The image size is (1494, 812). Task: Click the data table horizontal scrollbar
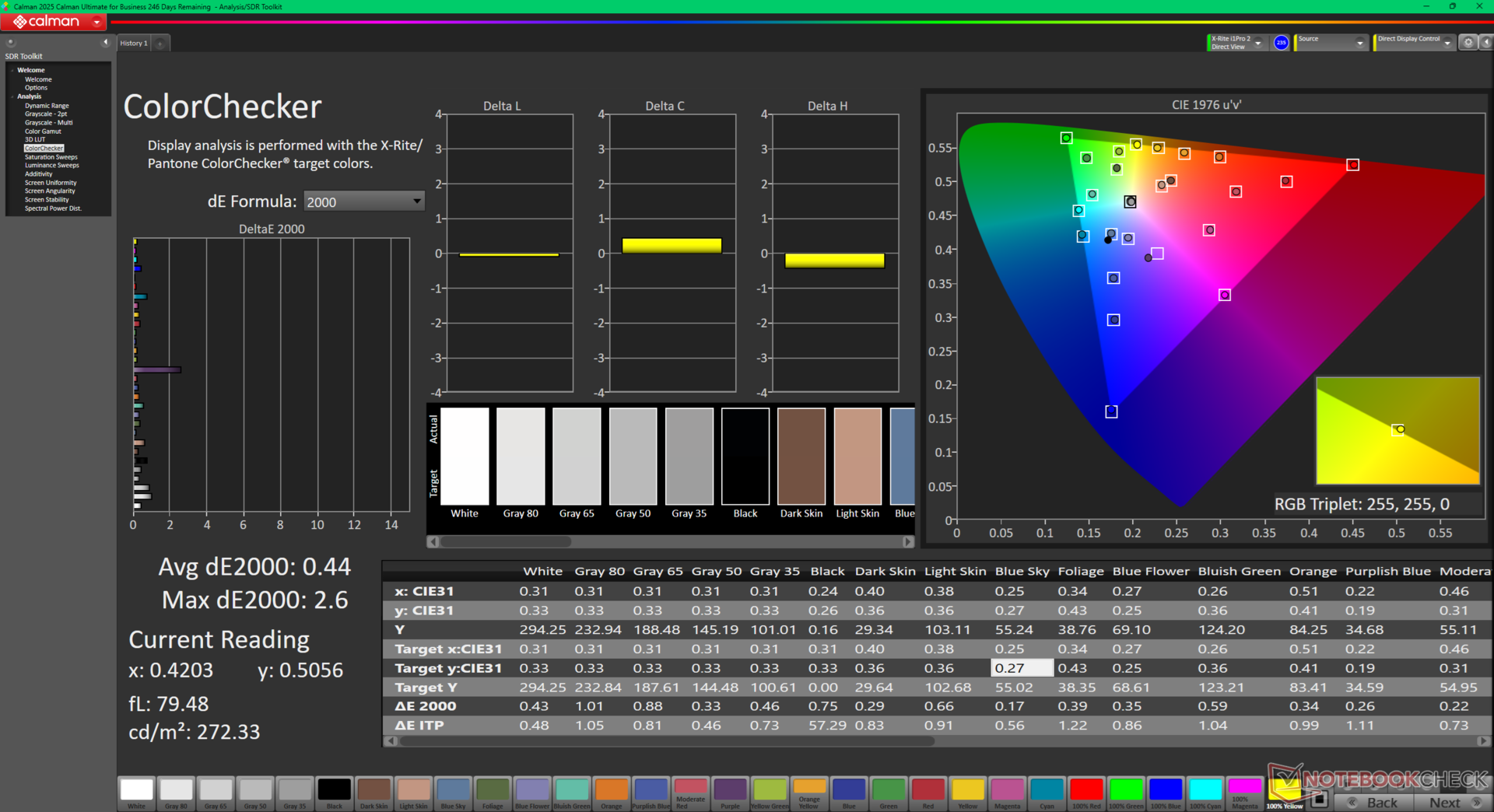pos(667,741)
